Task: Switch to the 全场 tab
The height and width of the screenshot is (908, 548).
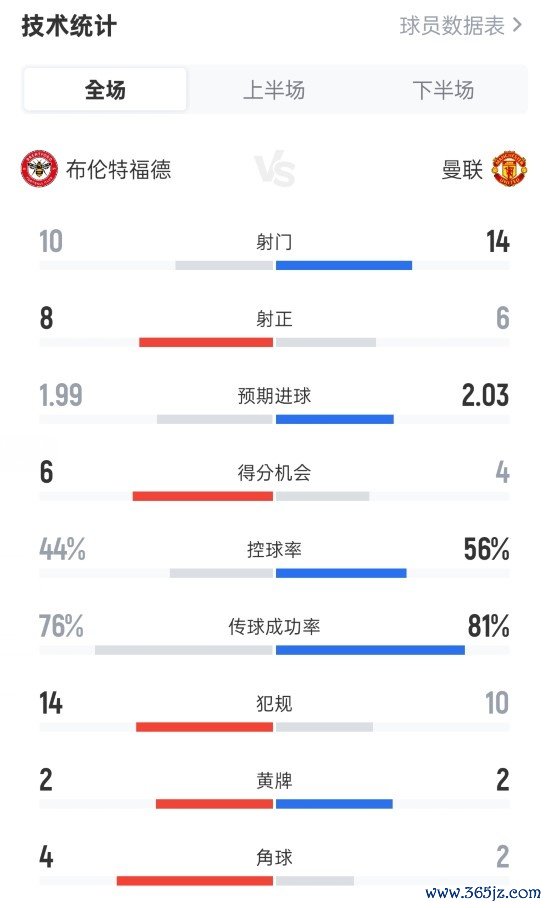Action: pos(105,90)
